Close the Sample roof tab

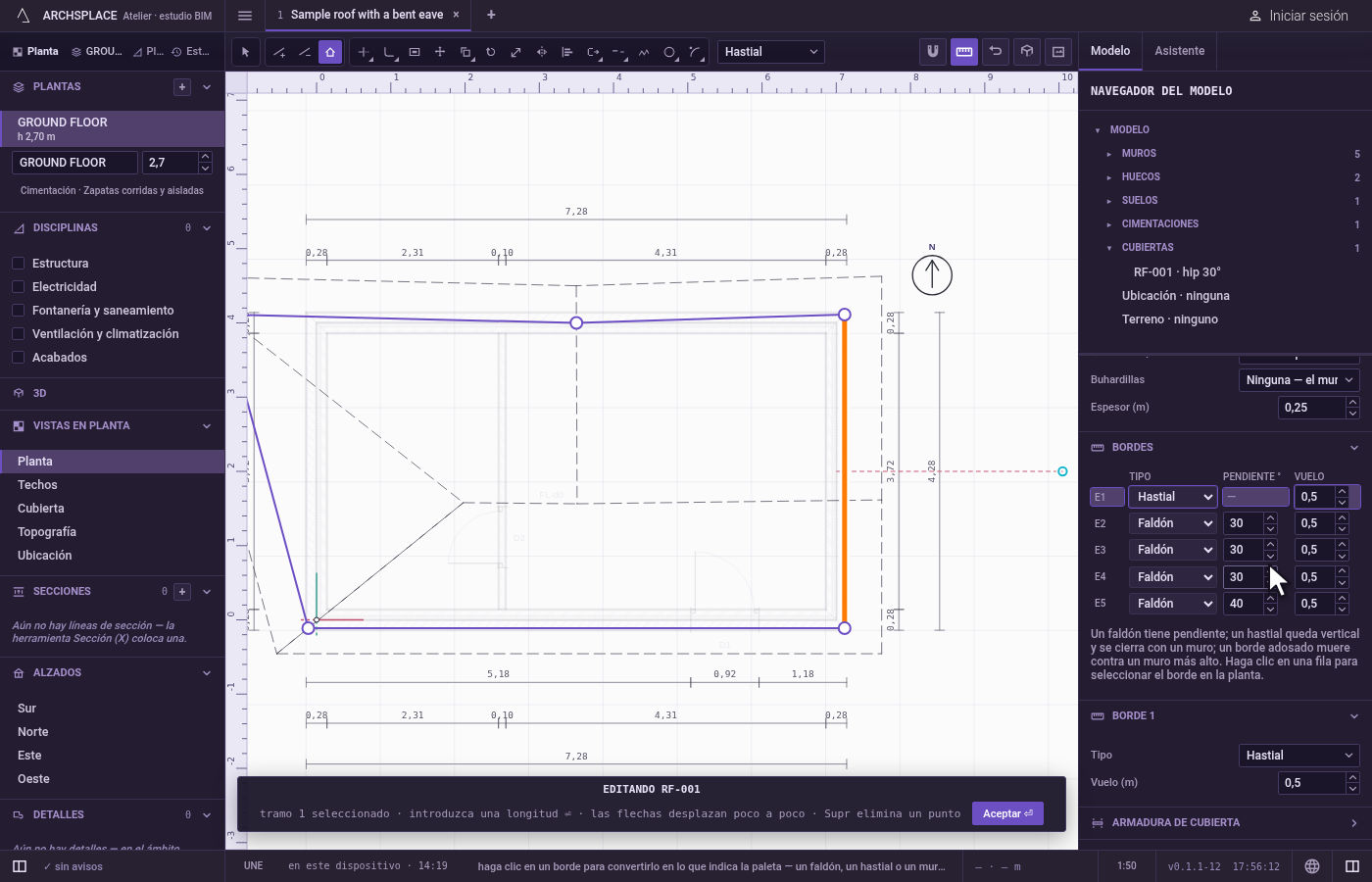456,15
